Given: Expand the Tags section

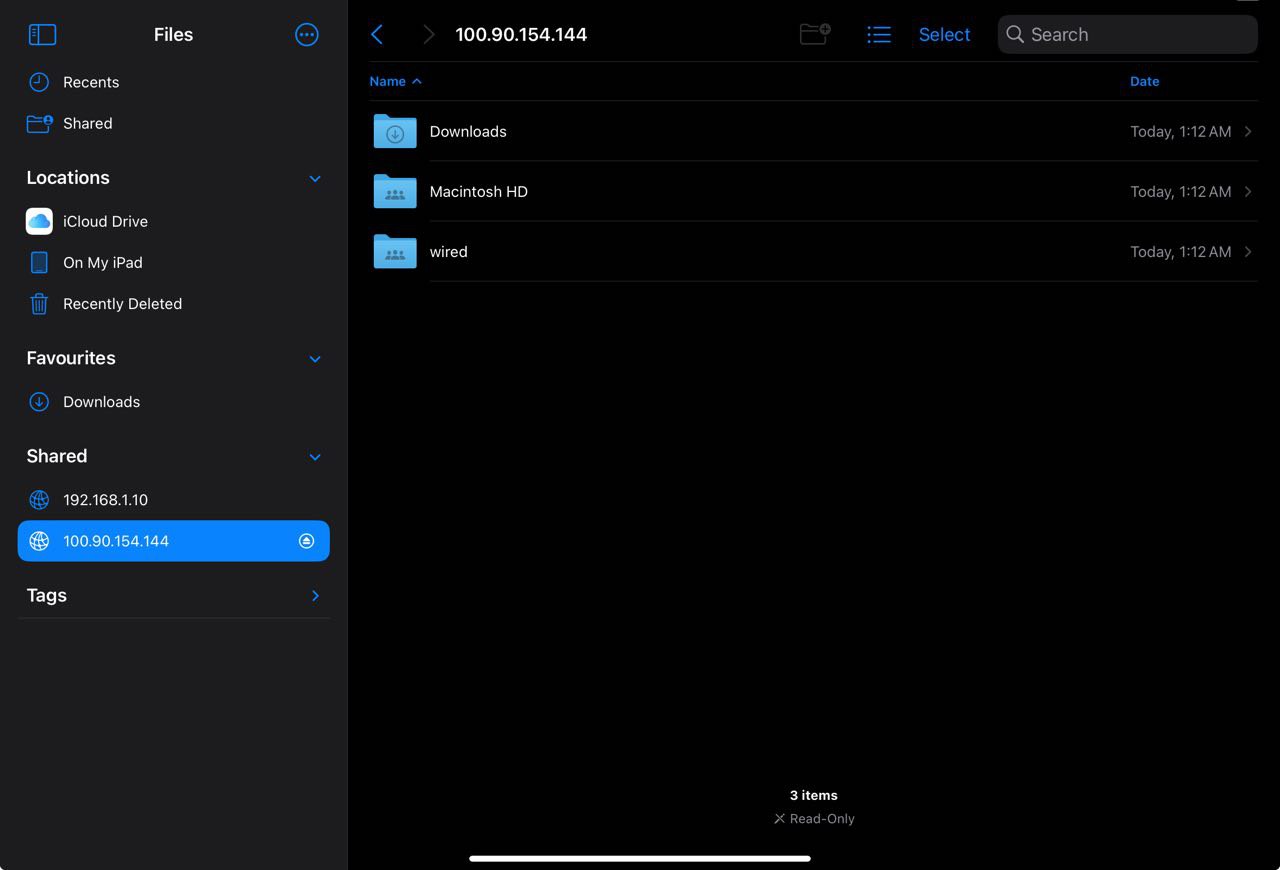Looking at the screenshot, I should (315, 596).
